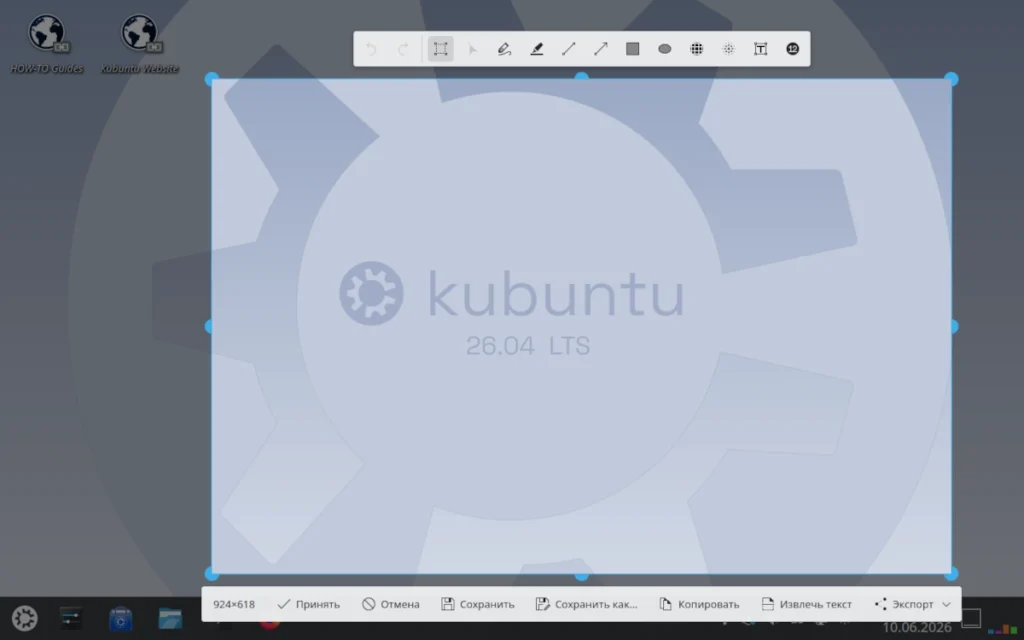Screen dimensions: 1024x640
Task: Select the Highlighter marker tool
Action: coord(536,49)
